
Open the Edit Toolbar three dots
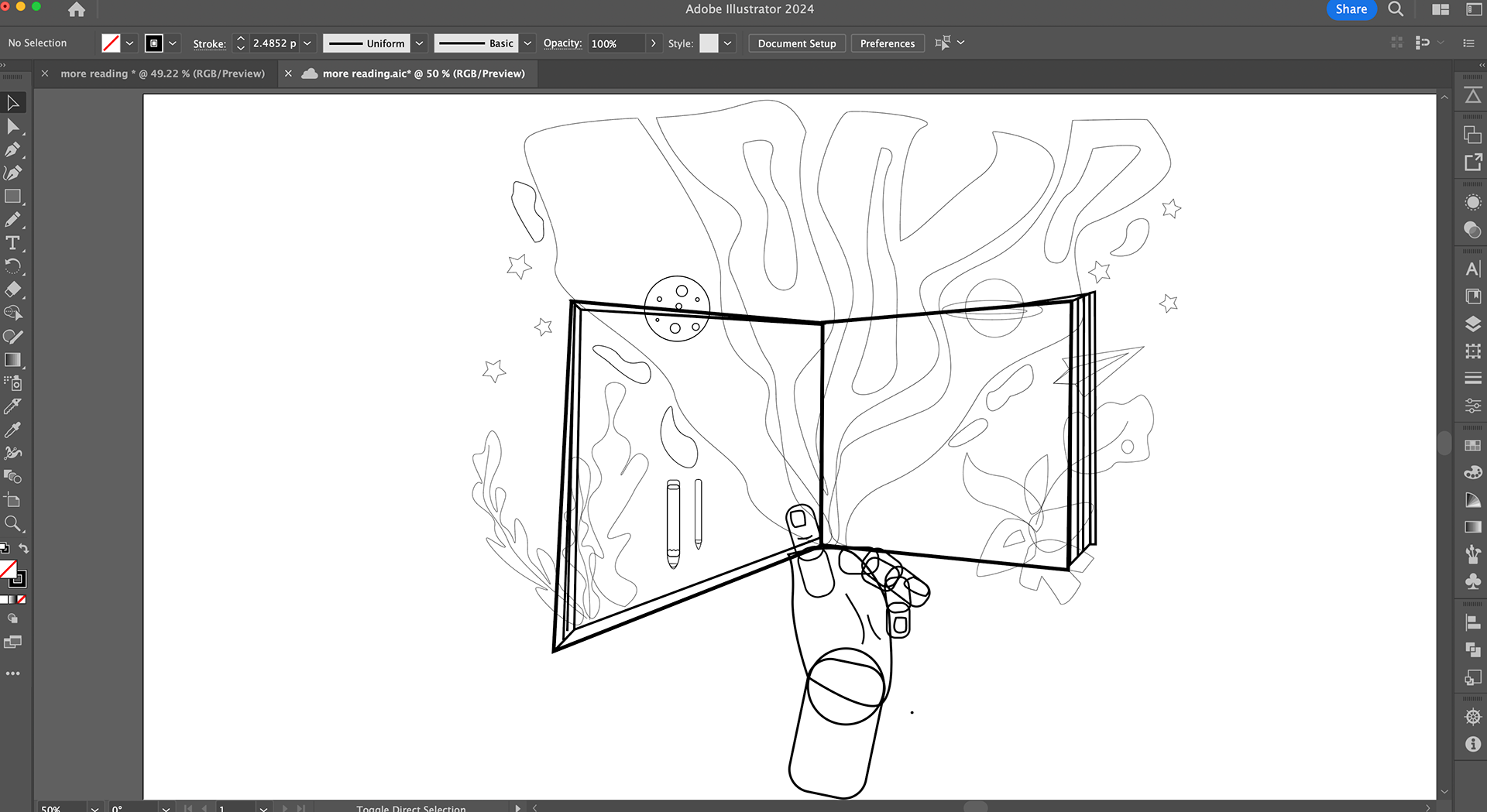(x=13, y=673)
